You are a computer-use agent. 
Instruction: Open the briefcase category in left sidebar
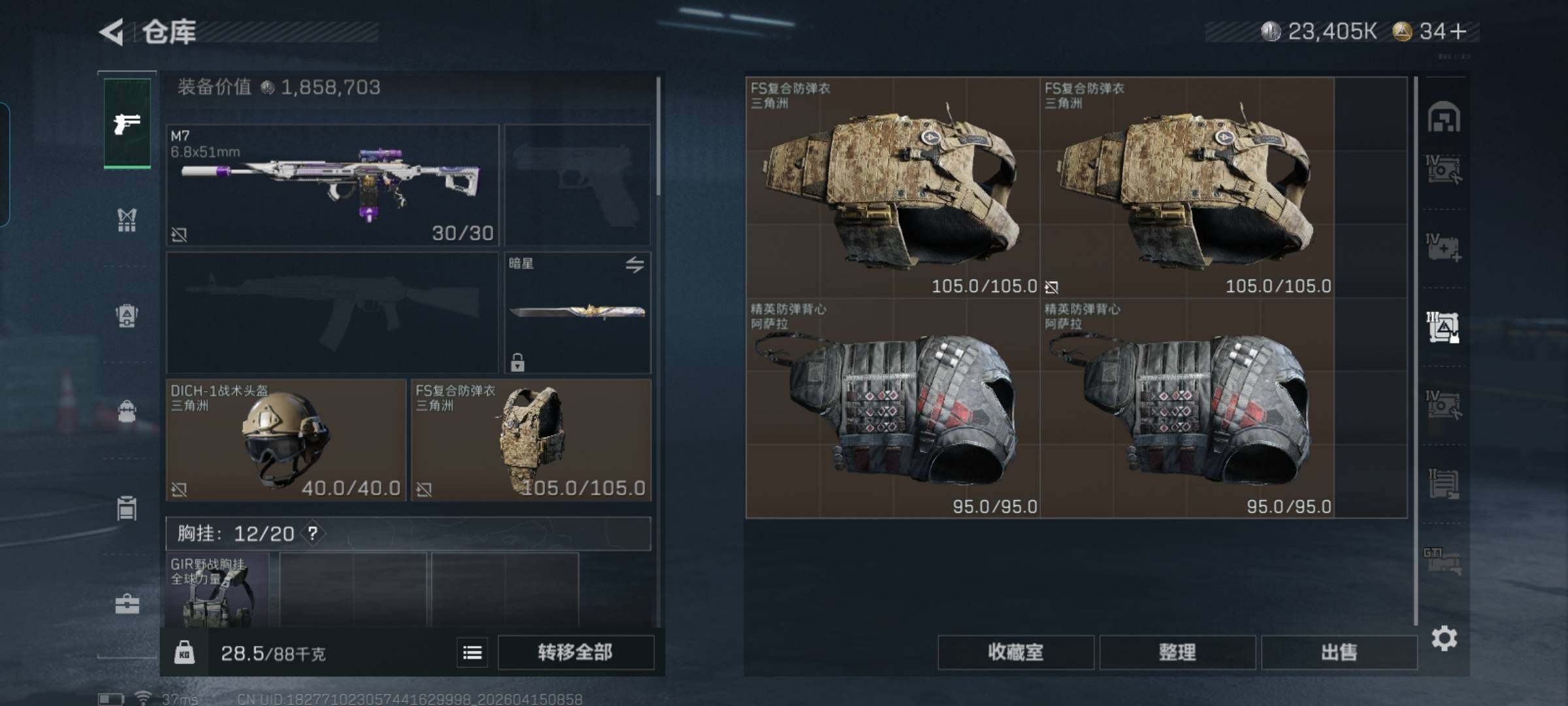coord(127,603)
